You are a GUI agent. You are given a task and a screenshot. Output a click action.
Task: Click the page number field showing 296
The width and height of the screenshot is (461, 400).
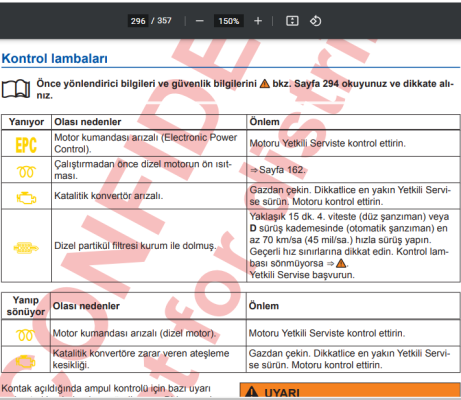click(138, 21)
